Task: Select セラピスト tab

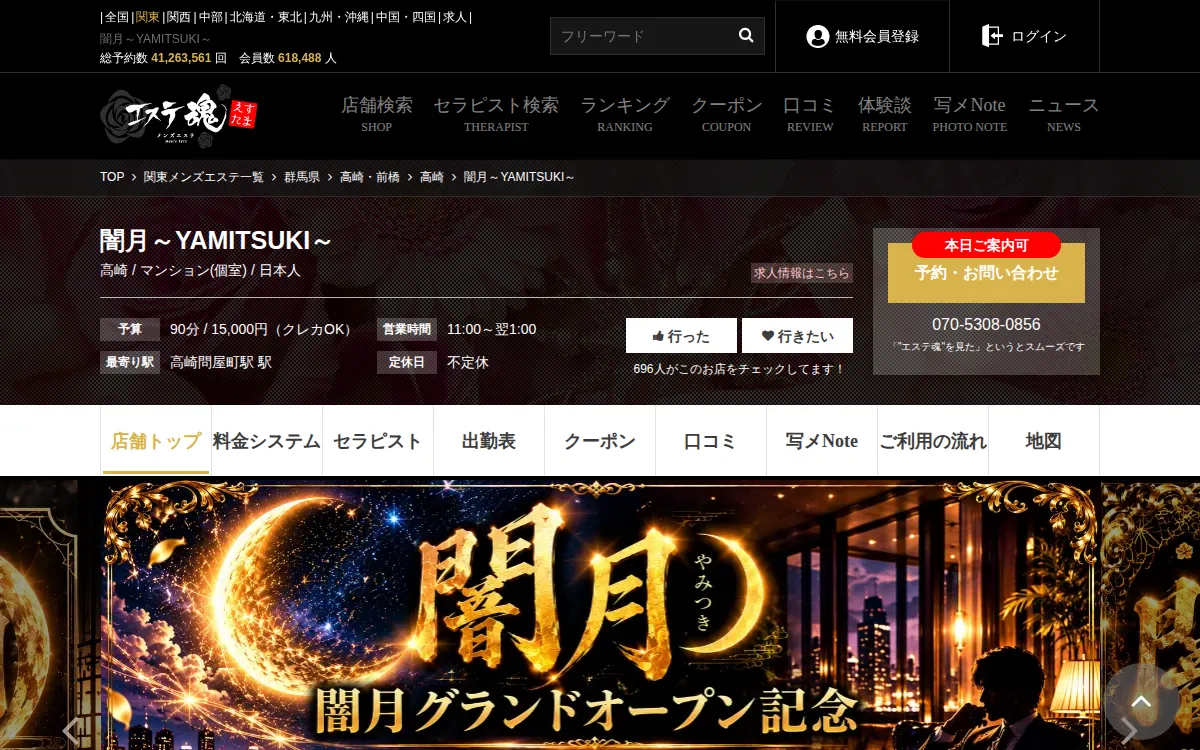Action: click(378, 441)
